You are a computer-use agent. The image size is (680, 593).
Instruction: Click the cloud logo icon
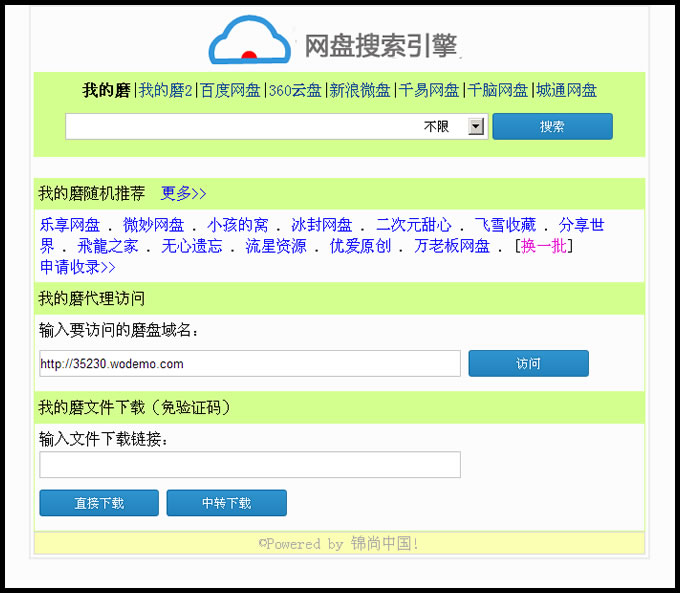click(249, 42)
